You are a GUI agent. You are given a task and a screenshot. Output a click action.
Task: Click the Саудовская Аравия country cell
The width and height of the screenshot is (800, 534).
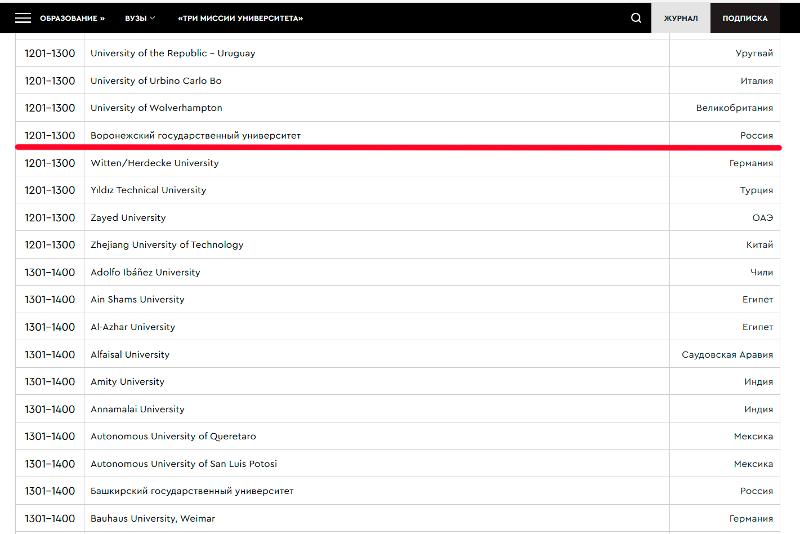click(x=727, y=355)
